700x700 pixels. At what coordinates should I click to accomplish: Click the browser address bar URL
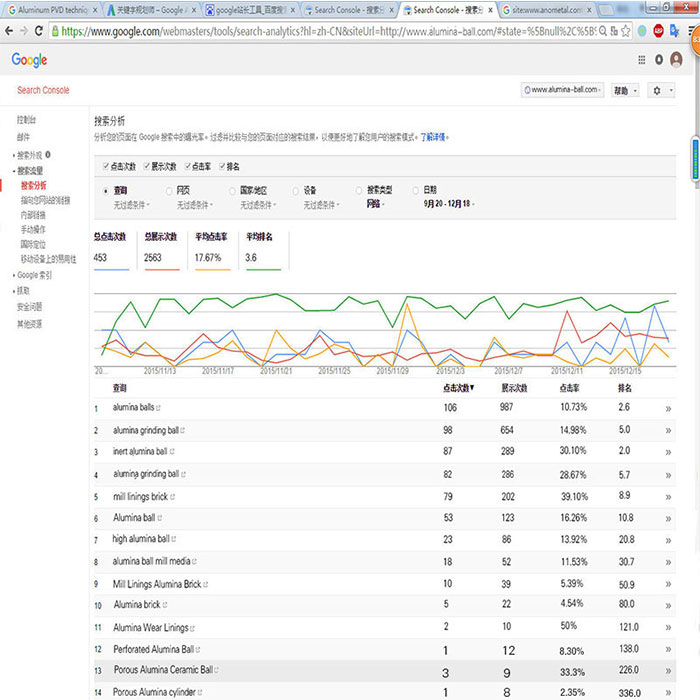[328, 31]
